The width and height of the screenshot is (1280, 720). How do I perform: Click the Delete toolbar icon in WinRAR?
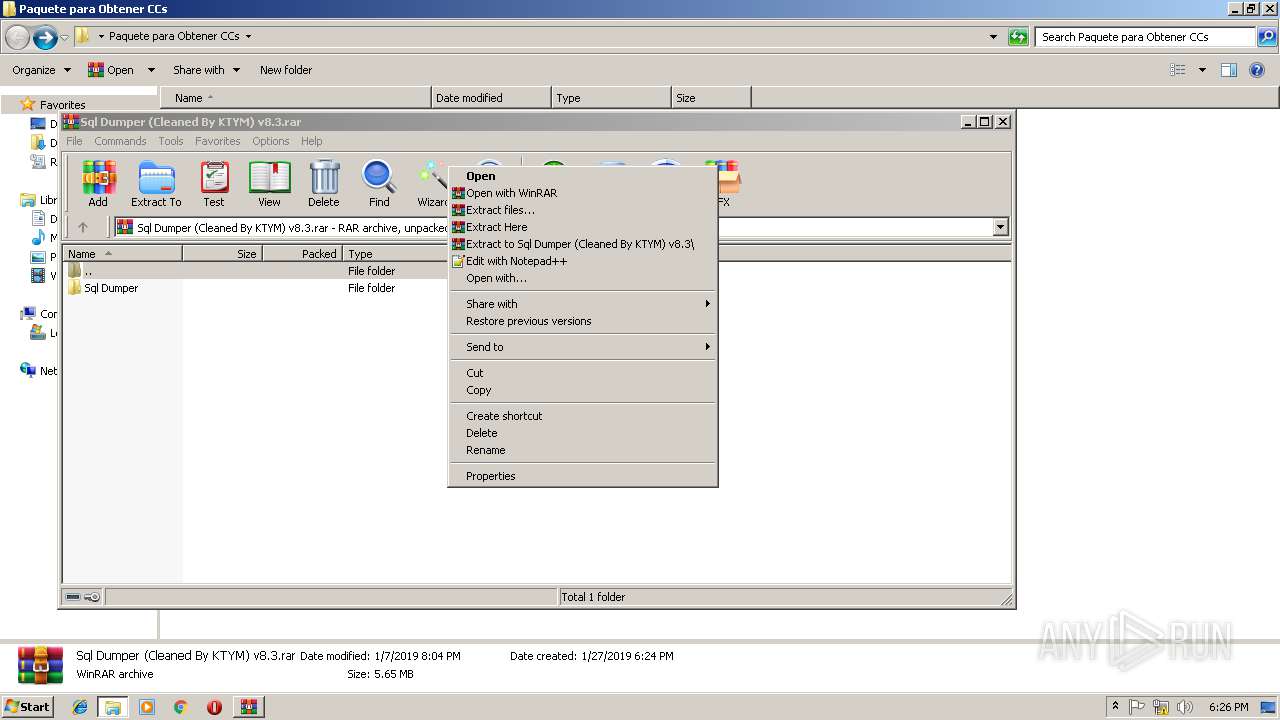(x=324, y=184)
